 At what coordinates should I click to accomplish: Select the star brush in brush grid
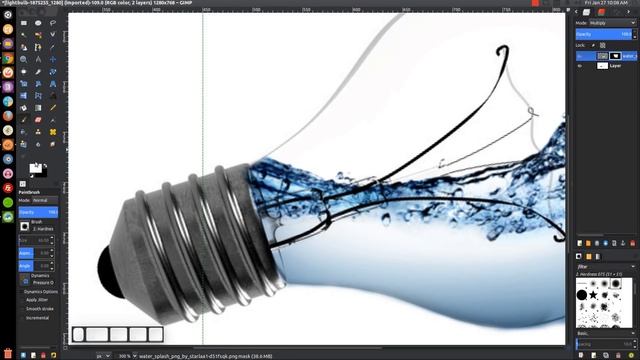(593, 295)
